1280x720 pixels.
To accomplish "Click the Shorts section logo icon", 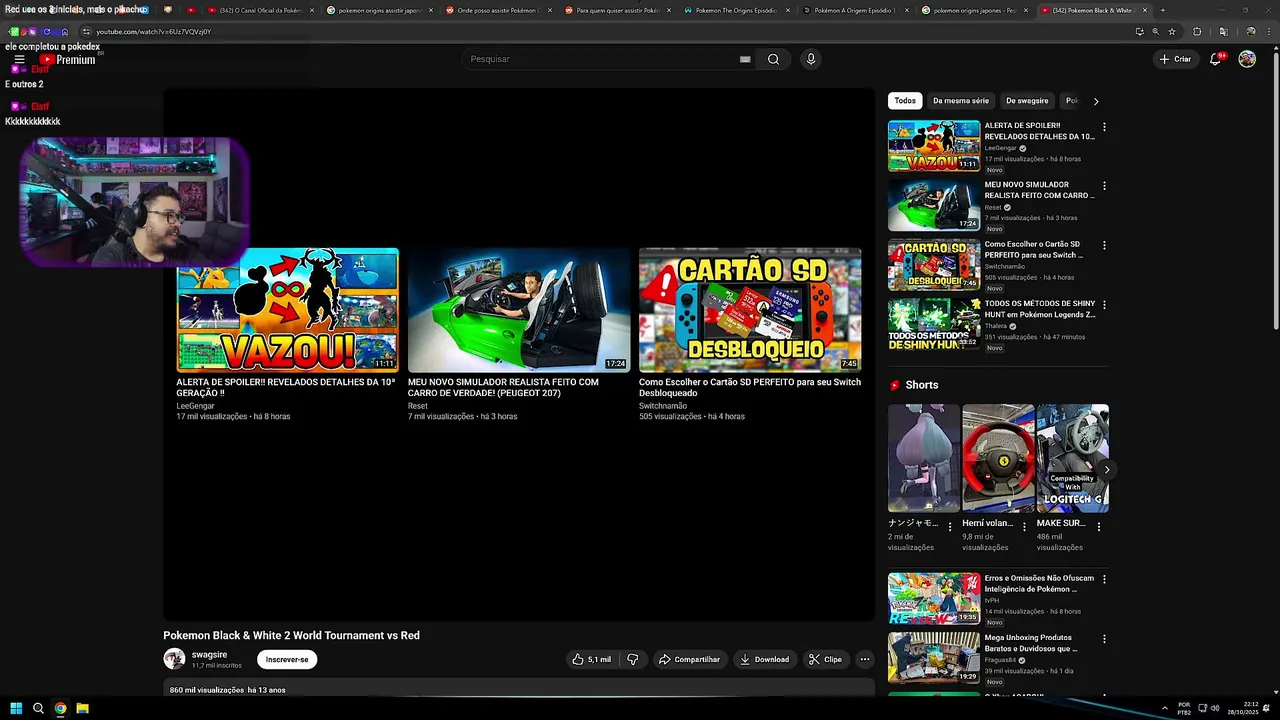I will (x=895, y=385).
